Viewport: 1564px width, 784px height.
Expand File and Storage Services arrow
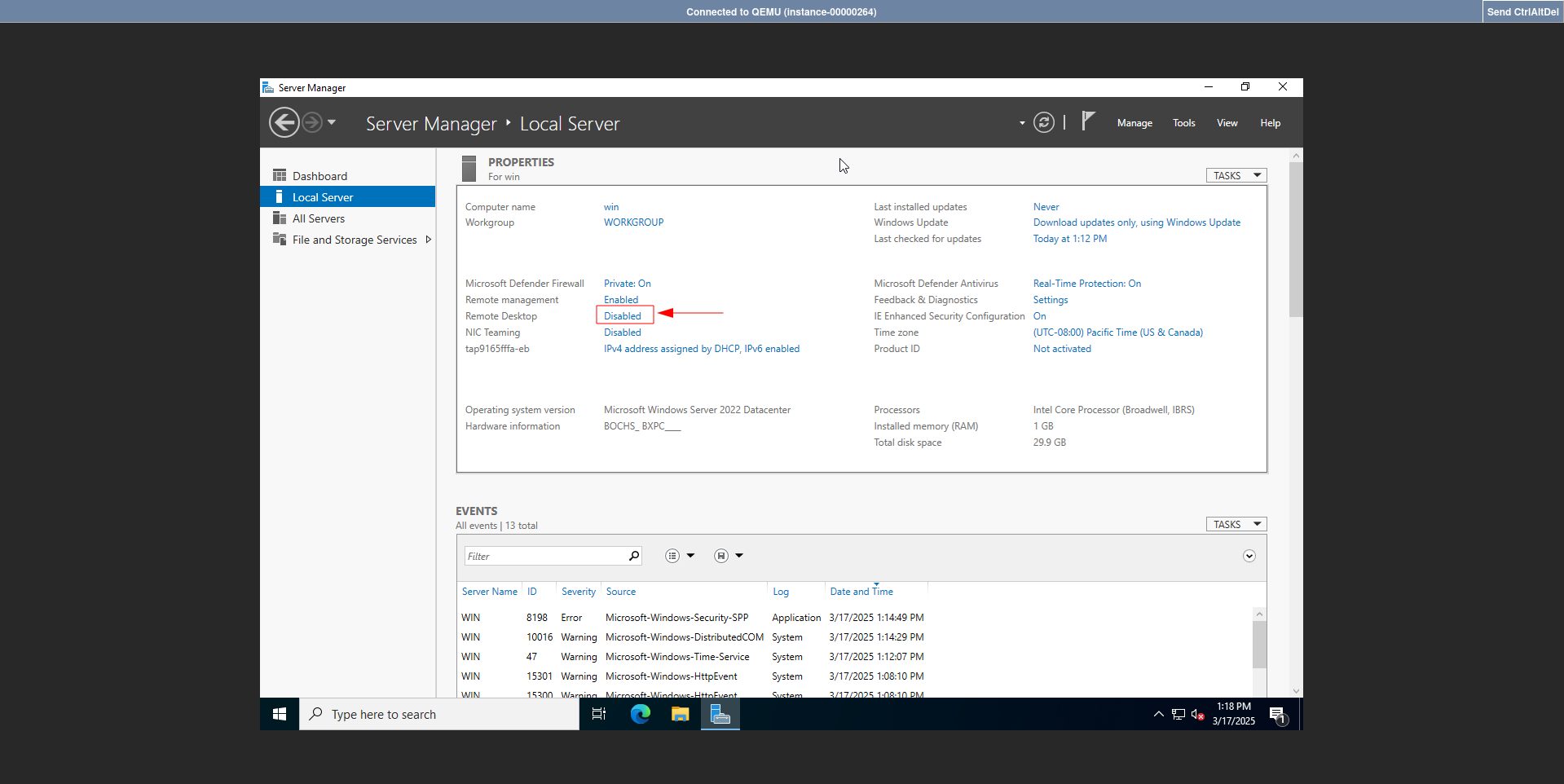[x=428, y=240]
